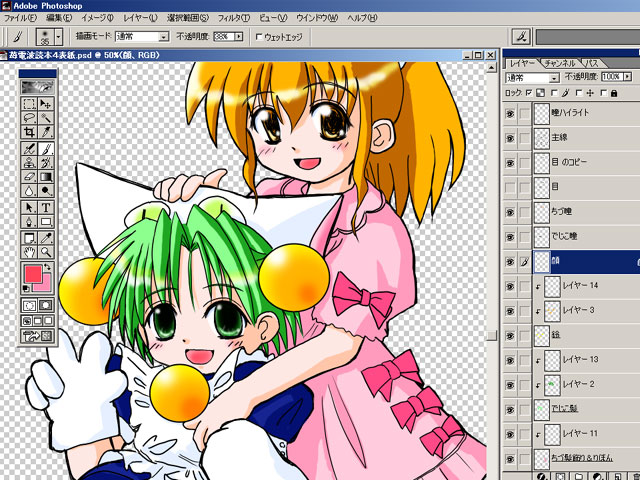This screenshot has width=640, height=480.
Task: Swap foreground and background colors
Action: (49, 267)
